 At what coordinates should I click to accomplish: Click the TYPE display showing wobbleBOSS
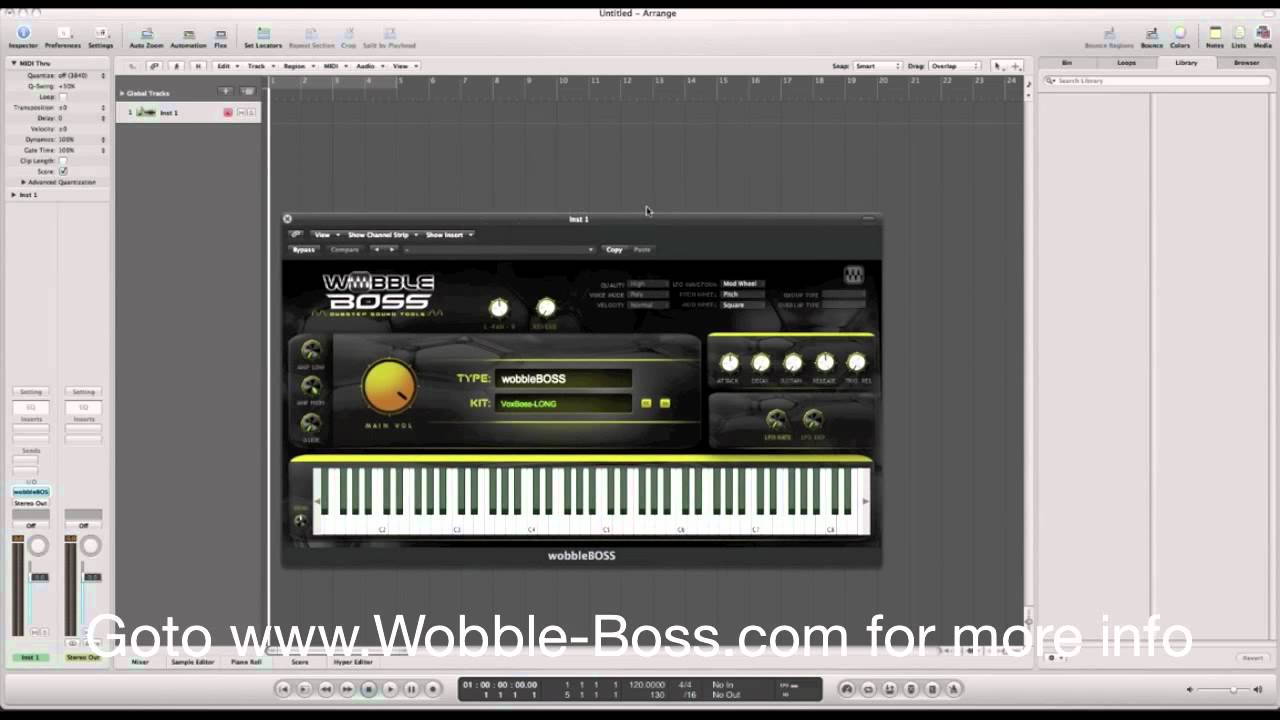pos(565,378)
